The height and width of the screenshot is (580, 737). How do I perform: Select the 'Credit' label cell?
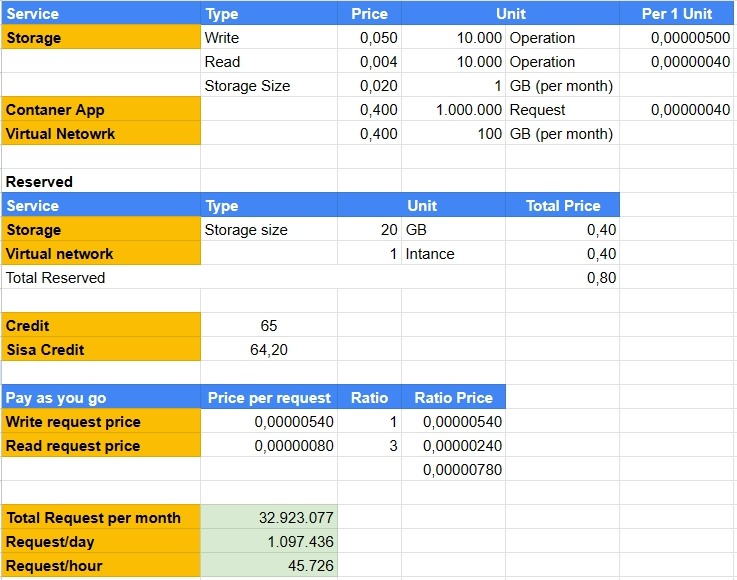click(101, 325)
